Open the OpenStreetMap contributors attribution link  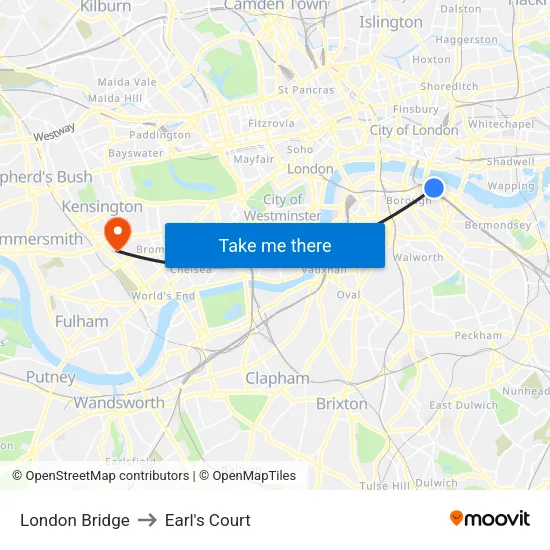click(101, 476)
